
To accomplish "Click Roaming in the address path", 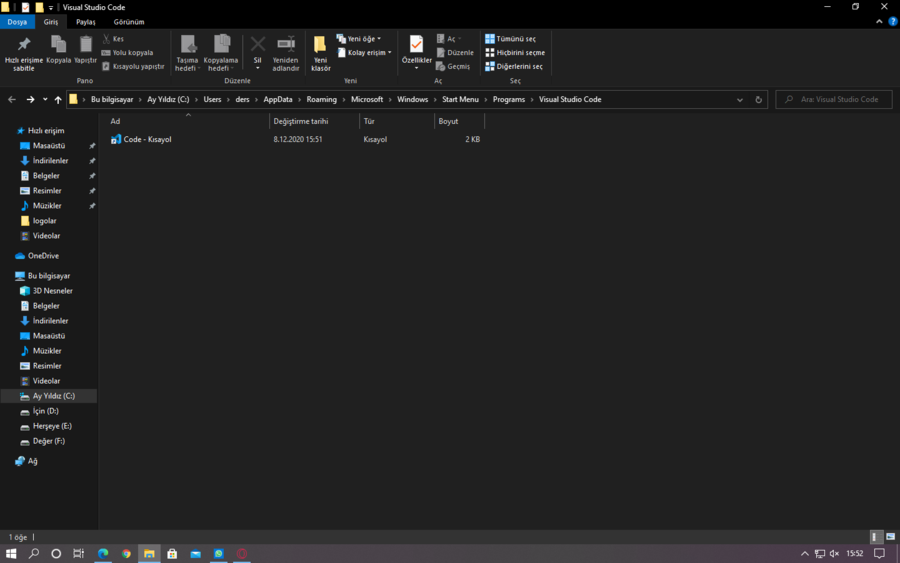I will pyautogui.click(x=321, y=99).
